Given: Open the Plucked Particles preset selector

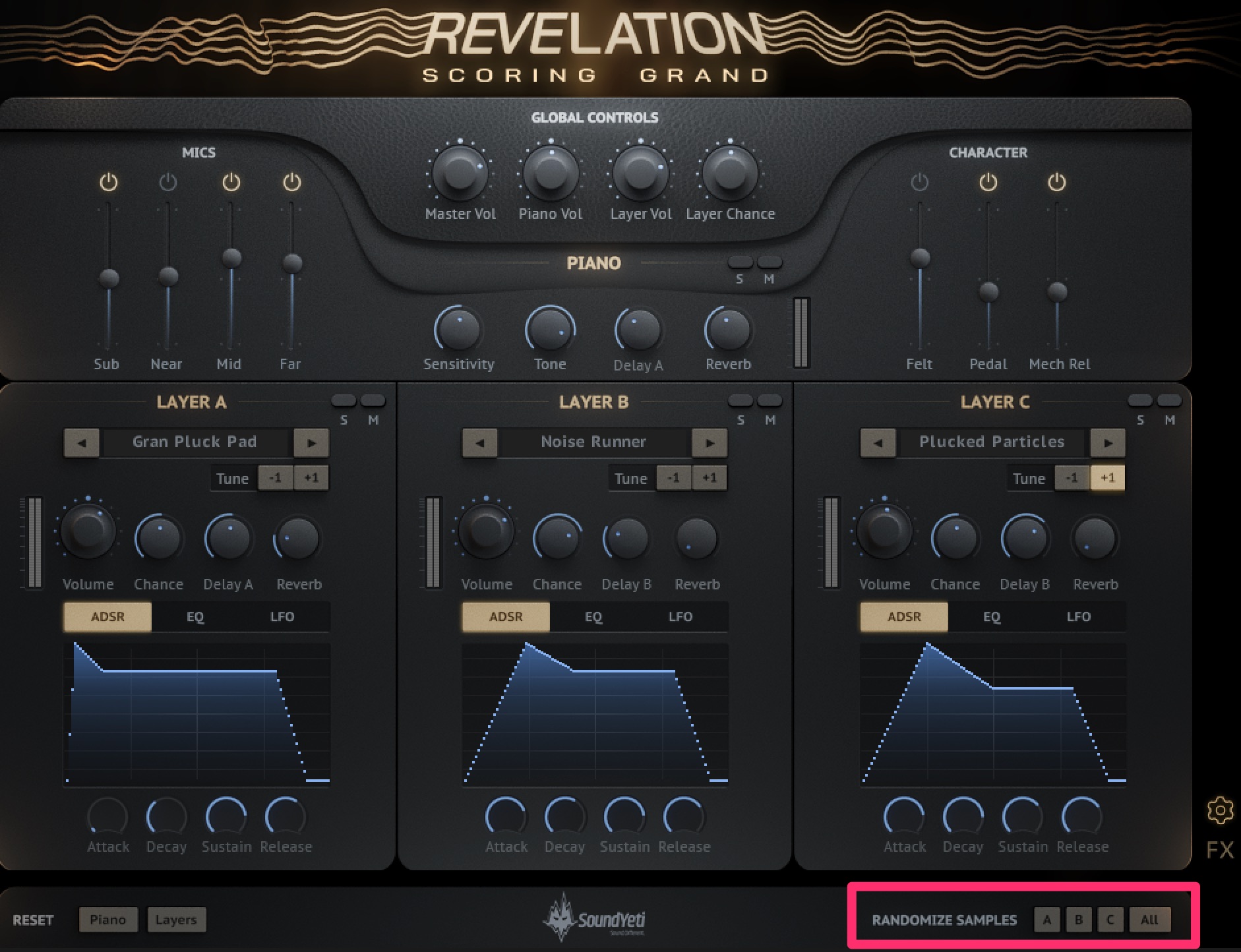Looking at the screenshot, I should point(991,442).
